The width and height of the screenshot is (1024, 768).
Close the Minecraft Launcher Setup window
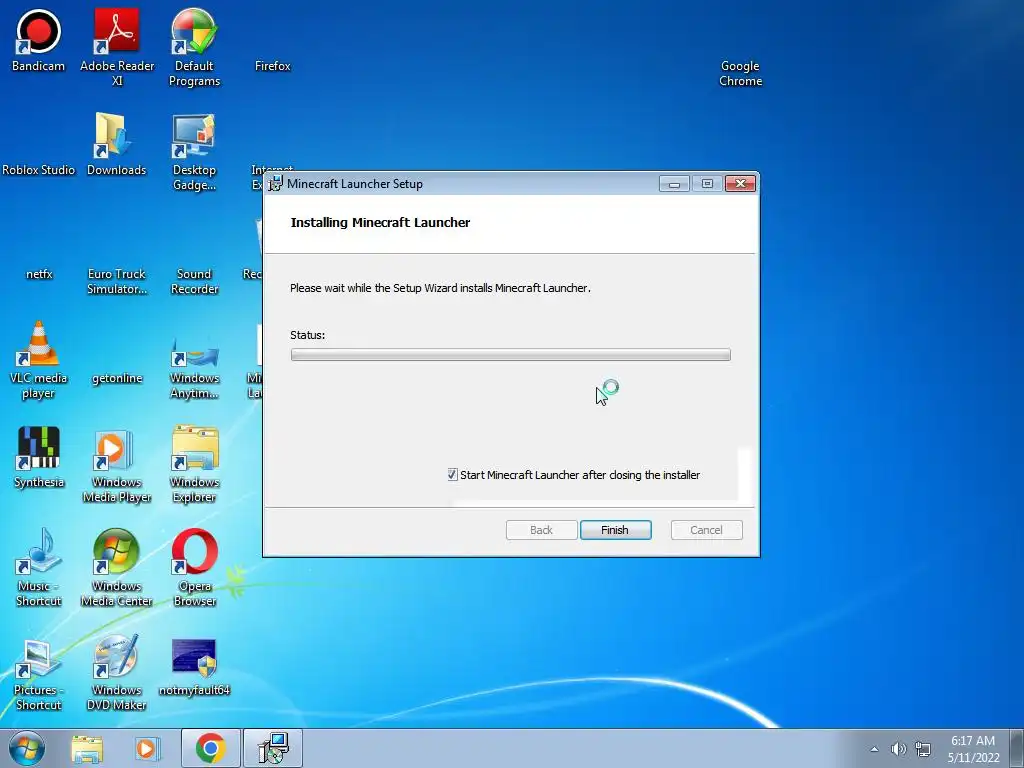click(x=741, y=184)
